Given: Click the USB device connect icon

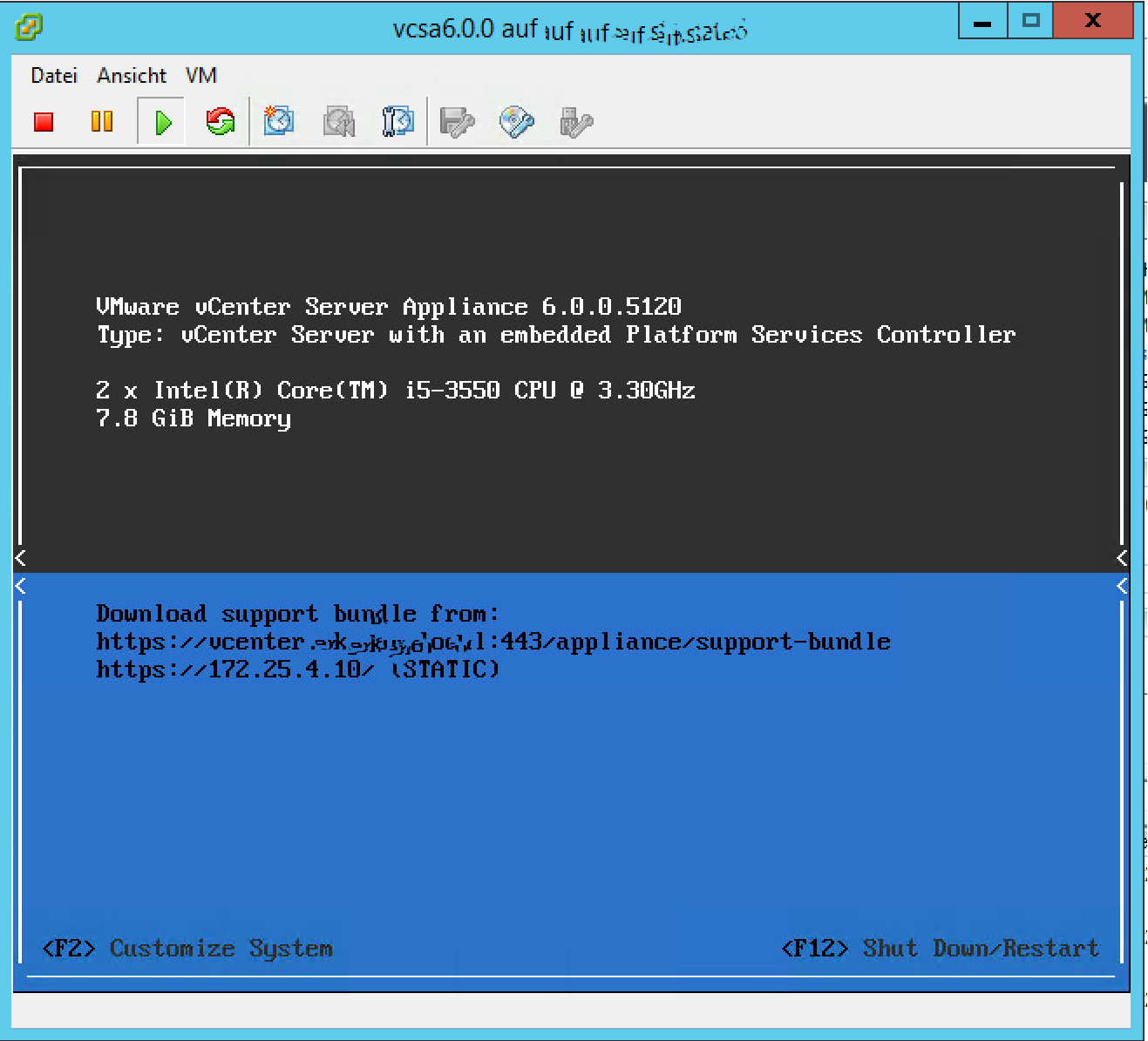Looking at the screenshot, I should coord(575,122).
